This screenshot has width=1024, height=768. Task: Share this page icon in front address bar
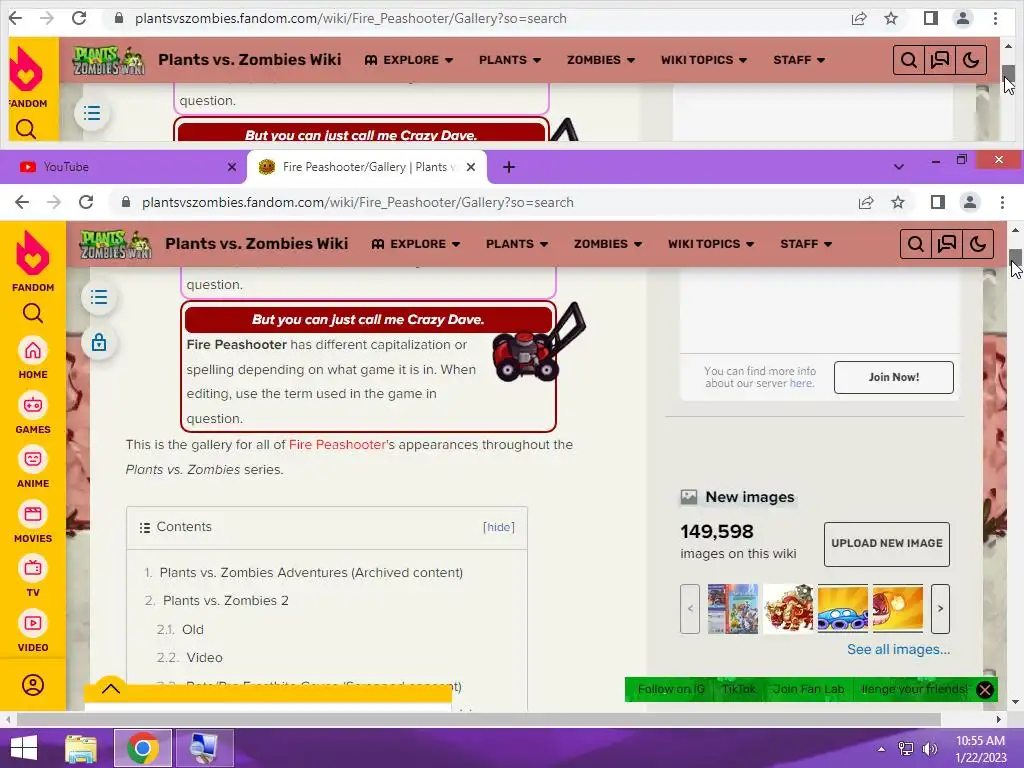[x=866, y=202]
